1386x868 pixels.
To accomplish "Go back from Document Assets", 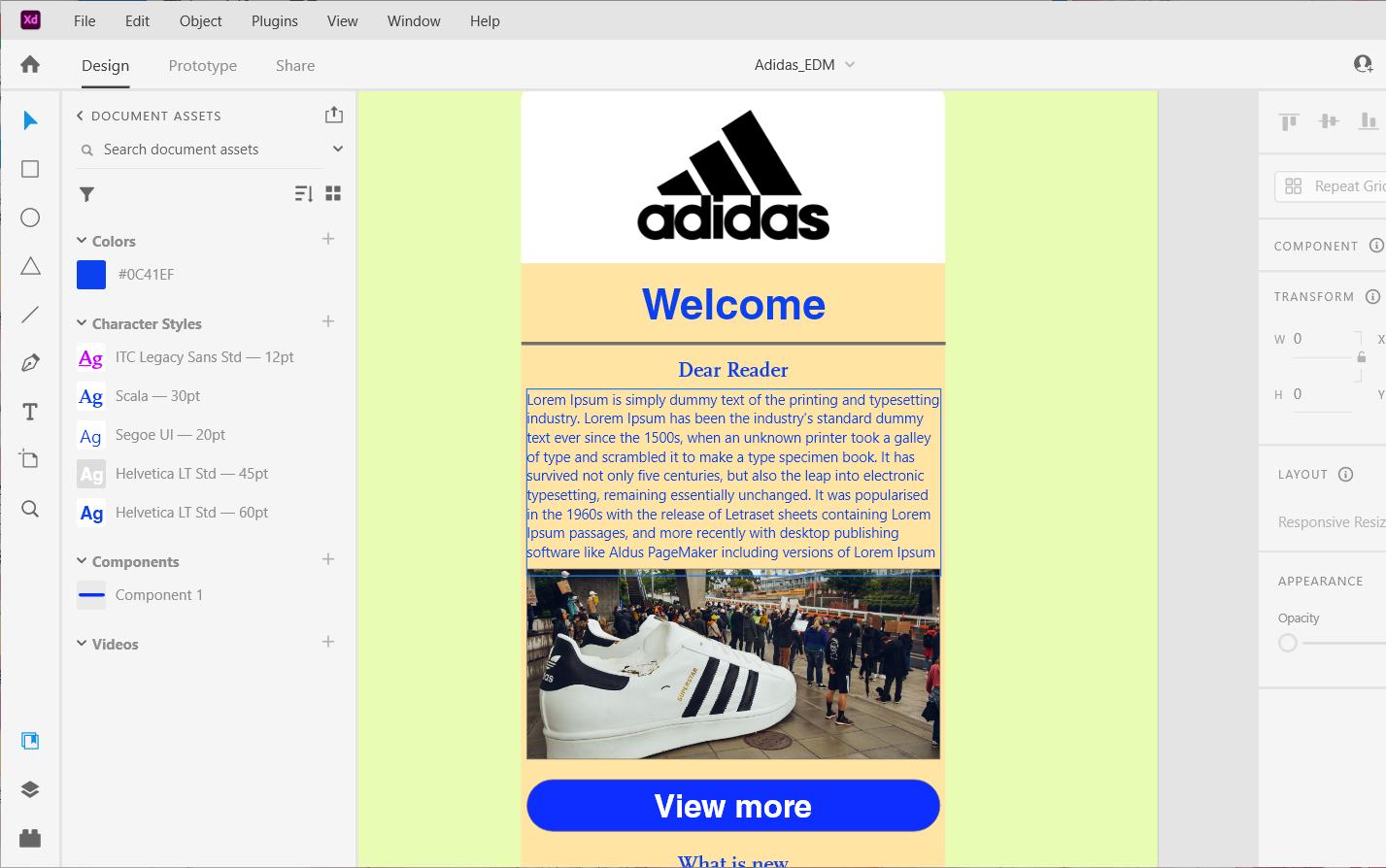I will (80, 116).
